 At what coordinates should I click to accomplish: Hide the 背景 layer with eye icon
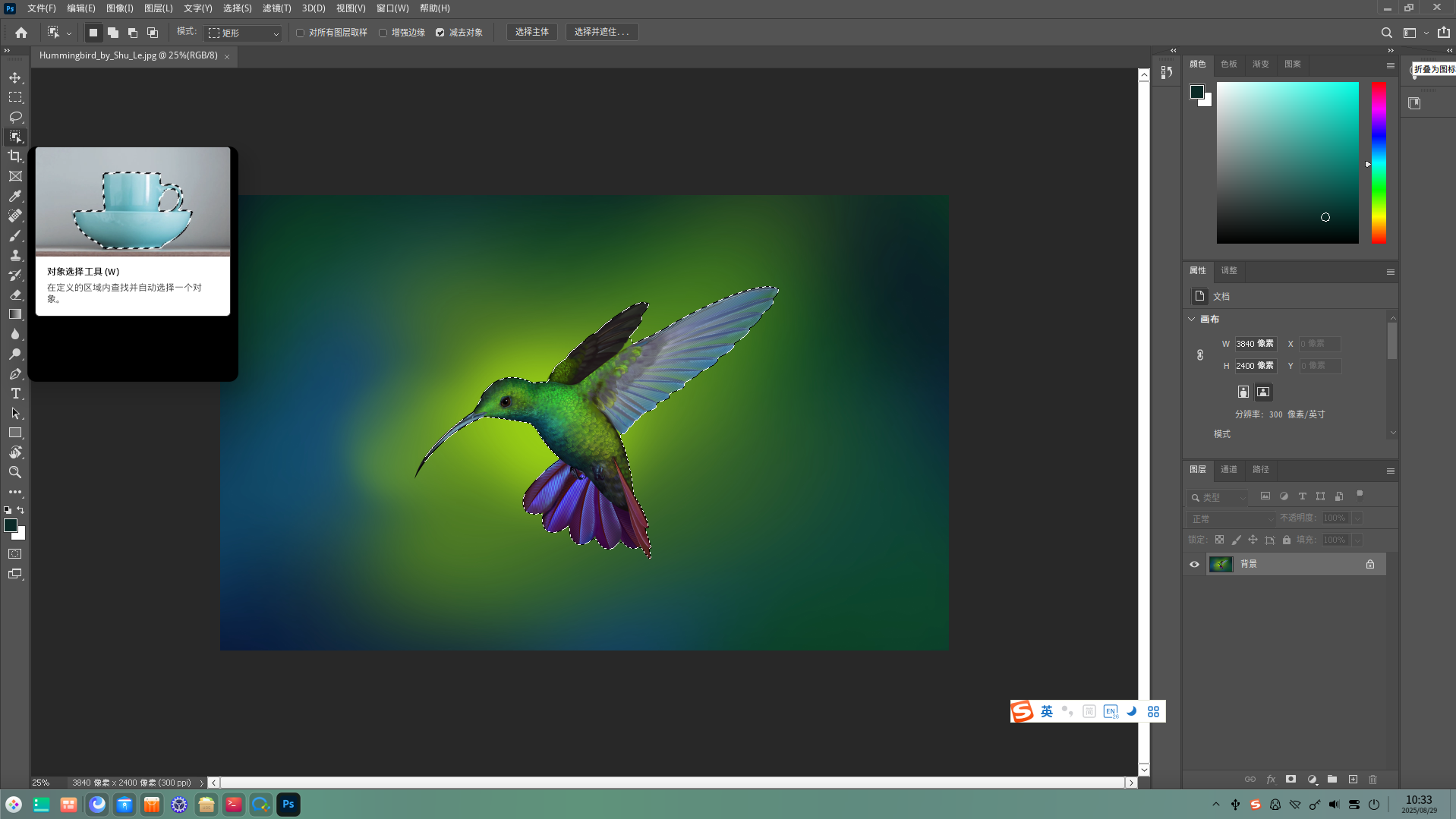pyautogui.click(x=1194, y=564)
